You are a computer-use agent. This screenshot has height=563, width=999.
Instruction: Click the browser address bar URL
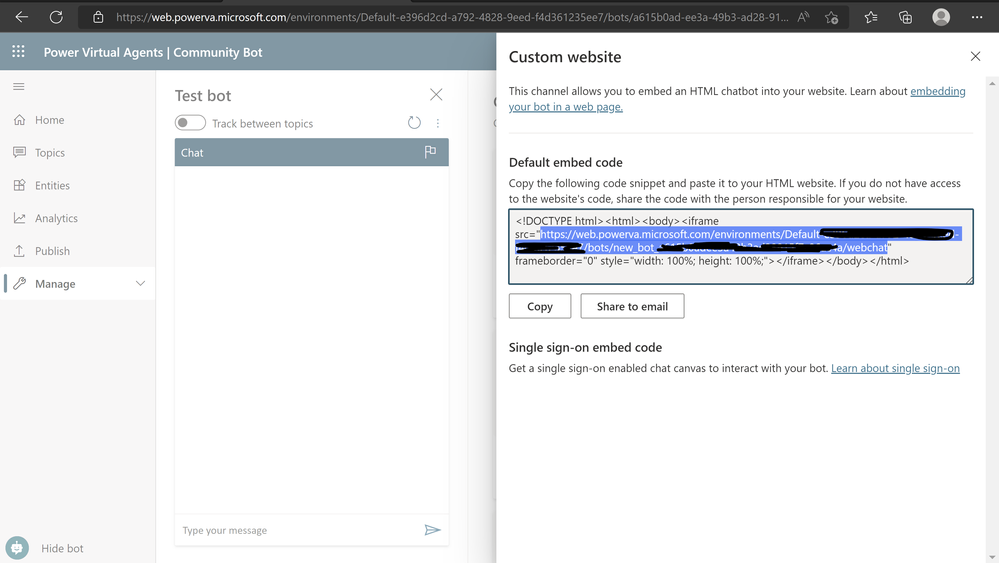pos(452,17)
